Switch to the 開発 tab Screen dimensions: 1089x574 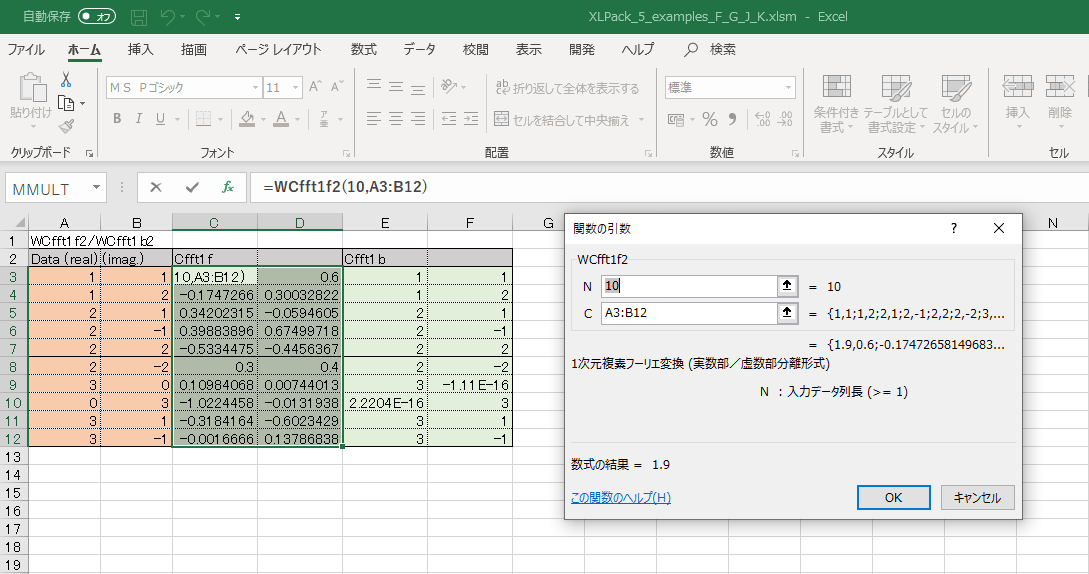[x=581, y=49]
